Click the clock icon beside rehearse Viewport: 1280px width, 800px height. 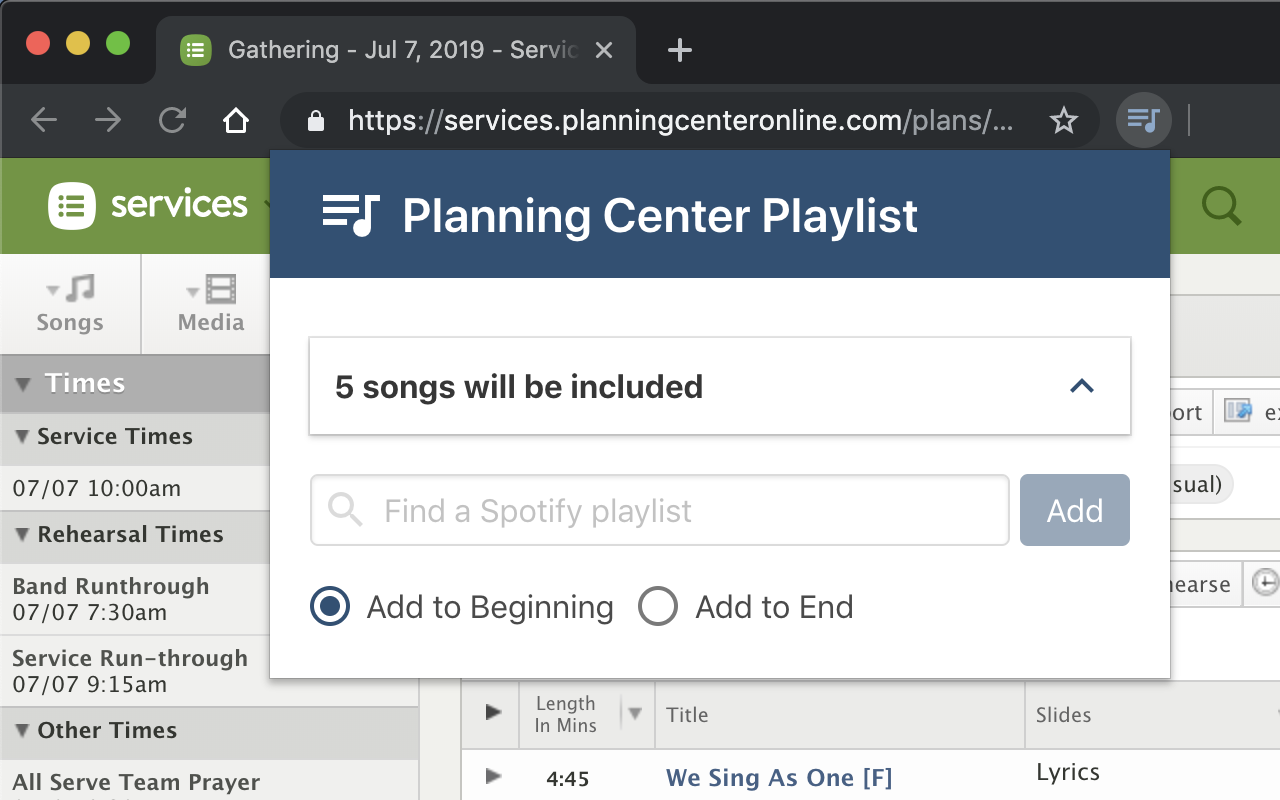pos(1266,584)
